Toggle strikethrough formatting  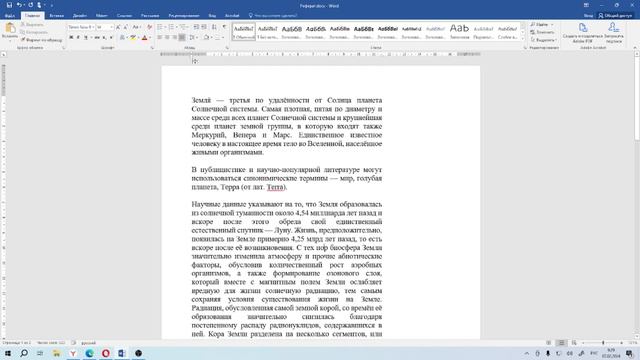[x=97, y=38]
